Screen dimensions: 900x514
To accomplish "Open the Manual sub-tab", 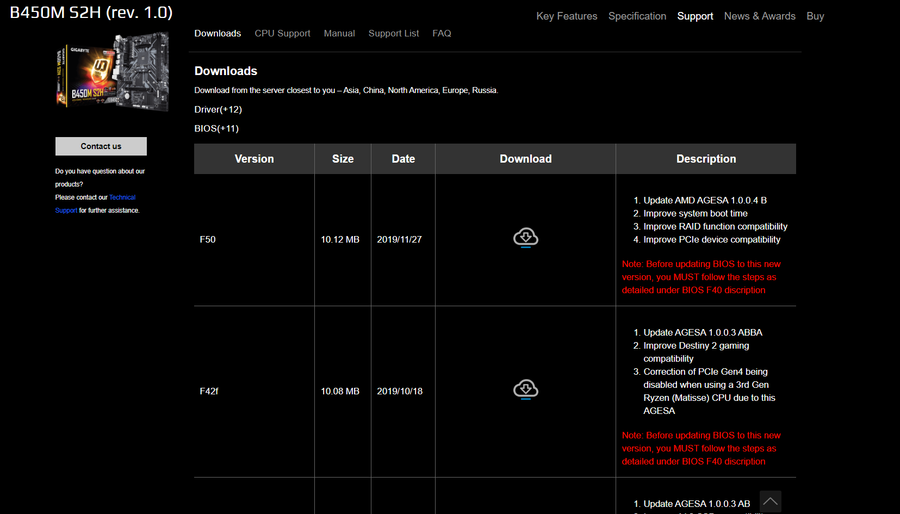I will click(x=339, y=33).
